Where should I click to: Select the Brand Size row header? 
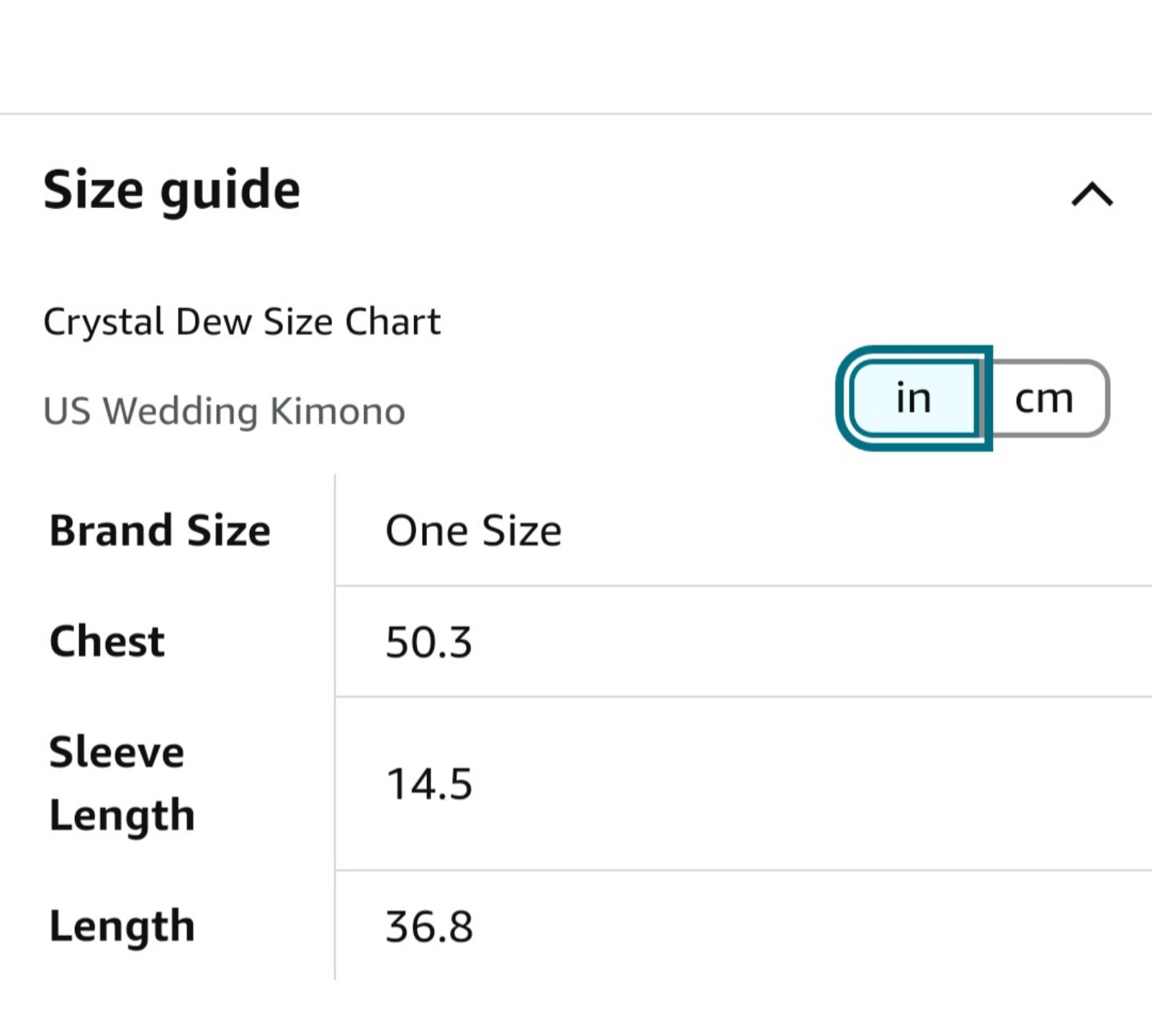[x=160, y=531]
